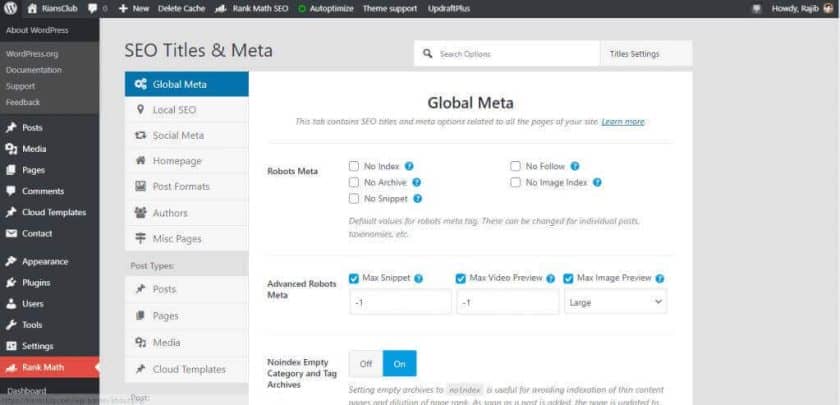This screenshot has width=840, height=405.
Task: Open the Users menu in admin sidebar
Action: 49,304
